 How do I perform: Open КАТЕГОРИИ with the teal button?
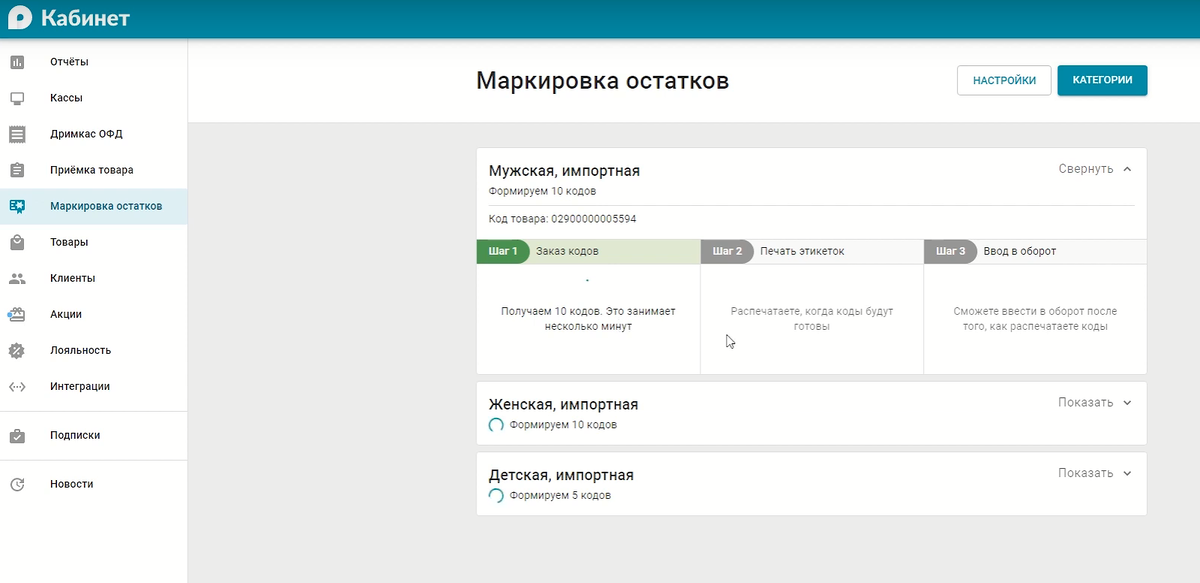click(1102, 80)
